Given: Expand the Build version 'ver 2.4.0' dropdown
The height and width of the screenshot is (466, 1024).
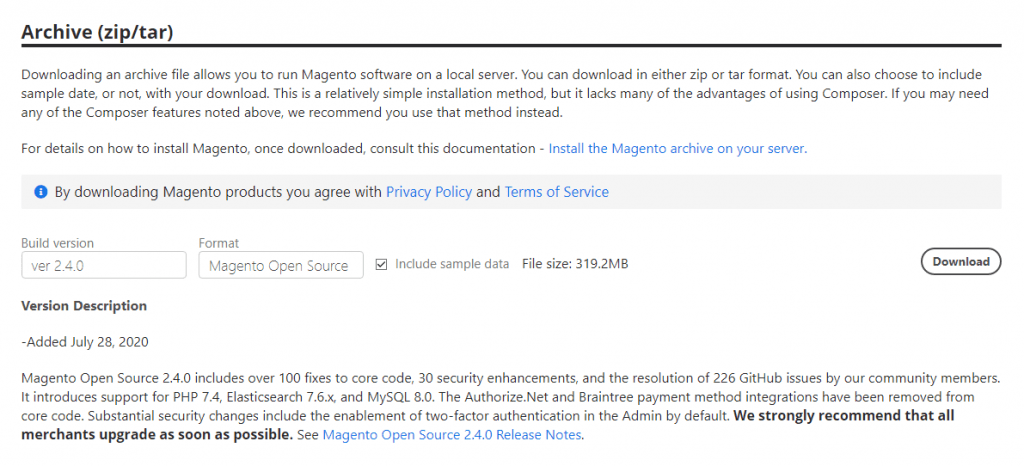Looking at the screenshot, I should [104, 265].
